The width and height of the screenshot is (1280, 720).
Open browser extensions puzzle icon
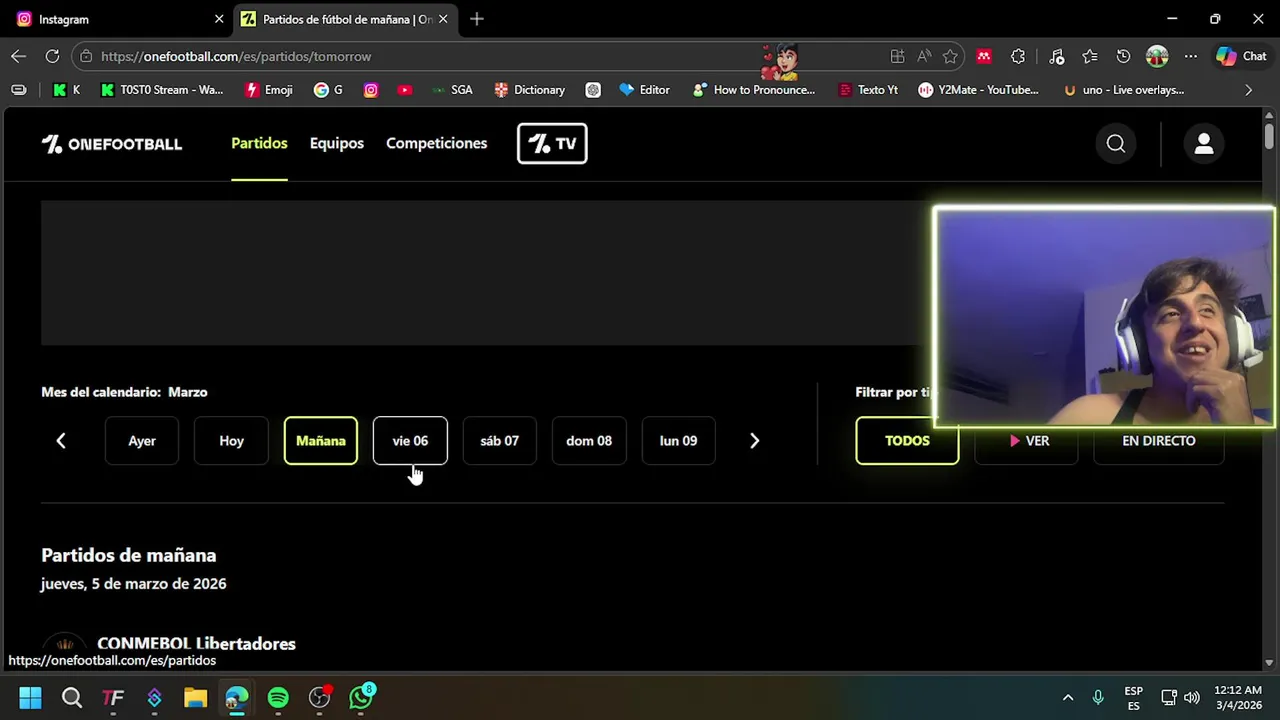pos(1018,56)
